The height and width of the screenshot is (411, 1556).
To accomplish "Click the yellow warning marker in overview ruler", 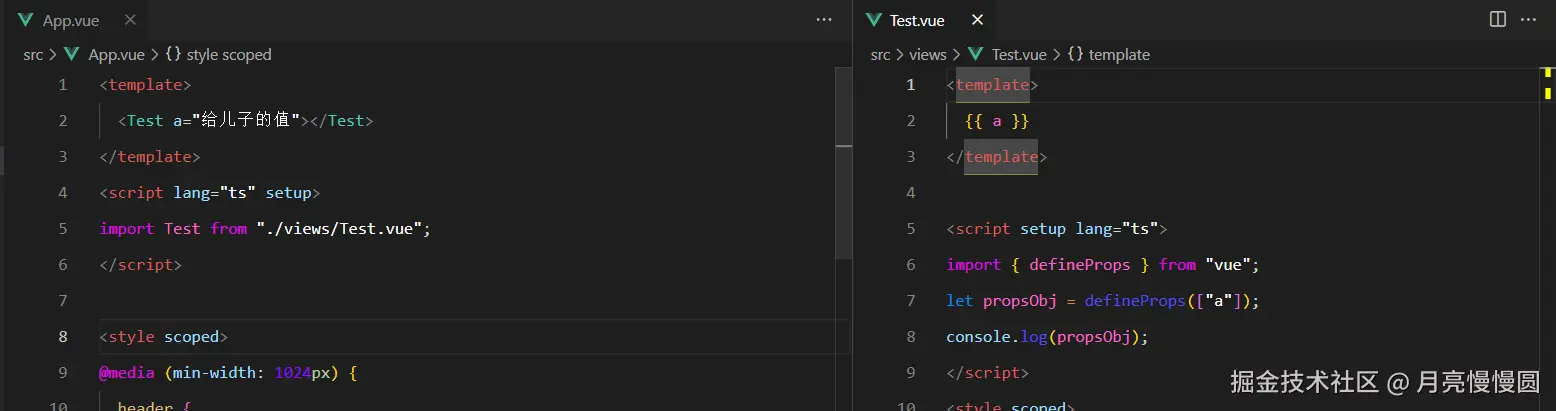I will (1547, 73).
